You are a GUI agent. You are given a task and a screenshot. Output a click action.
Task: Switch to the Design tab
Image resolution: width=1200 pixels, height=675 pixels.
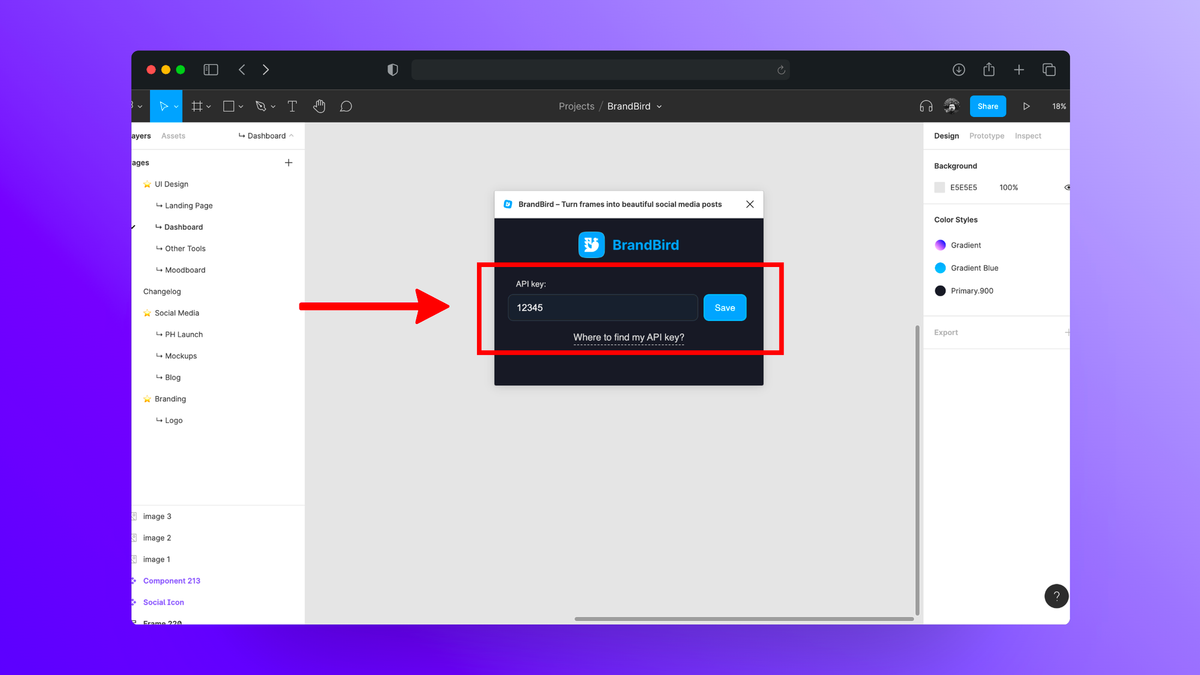[x=946, y=136]
